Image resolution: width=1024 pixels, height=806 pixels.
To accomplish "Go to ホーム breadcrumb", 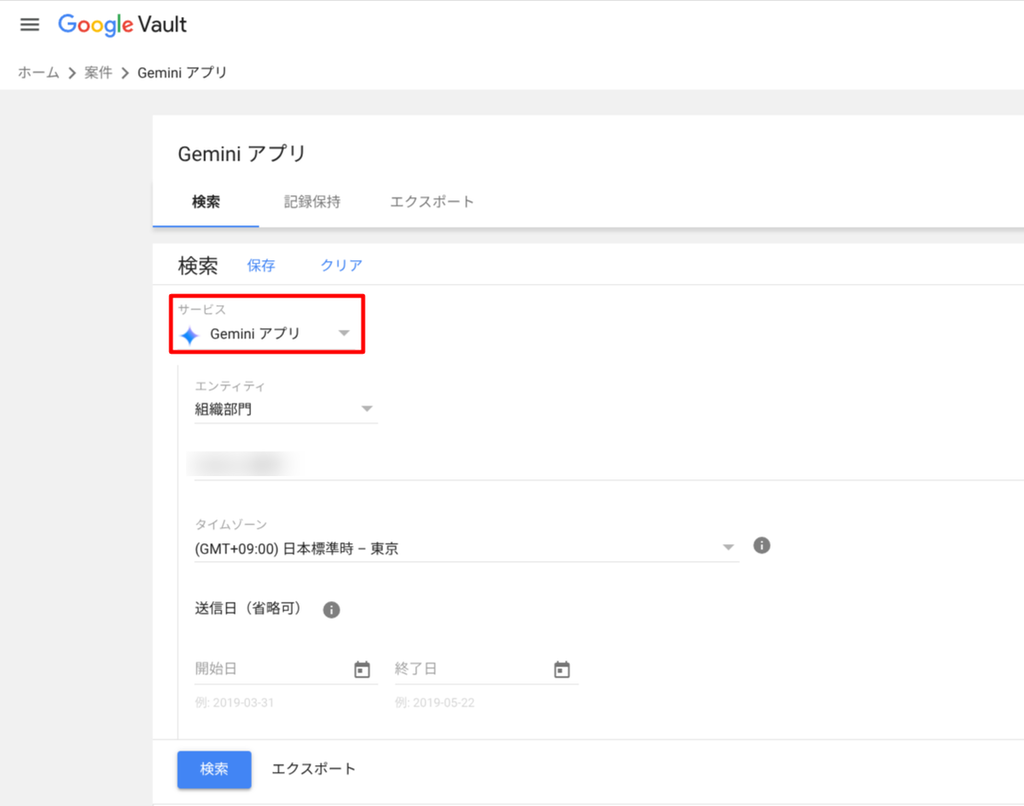I will coord(39,73).
